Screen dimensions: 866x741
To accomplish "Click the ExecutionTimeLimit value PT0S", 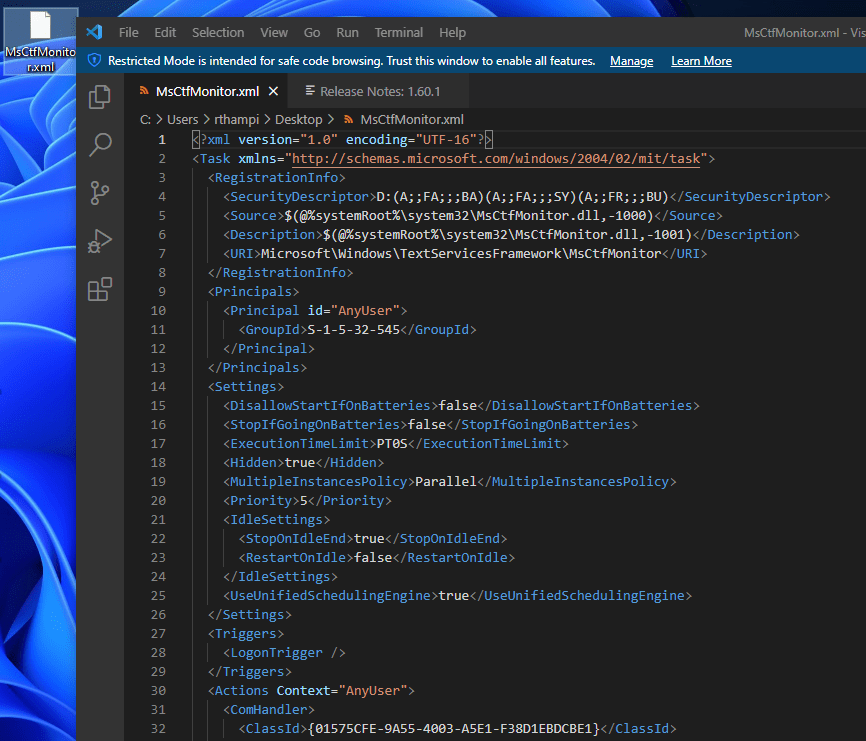I will coord(392,443).
